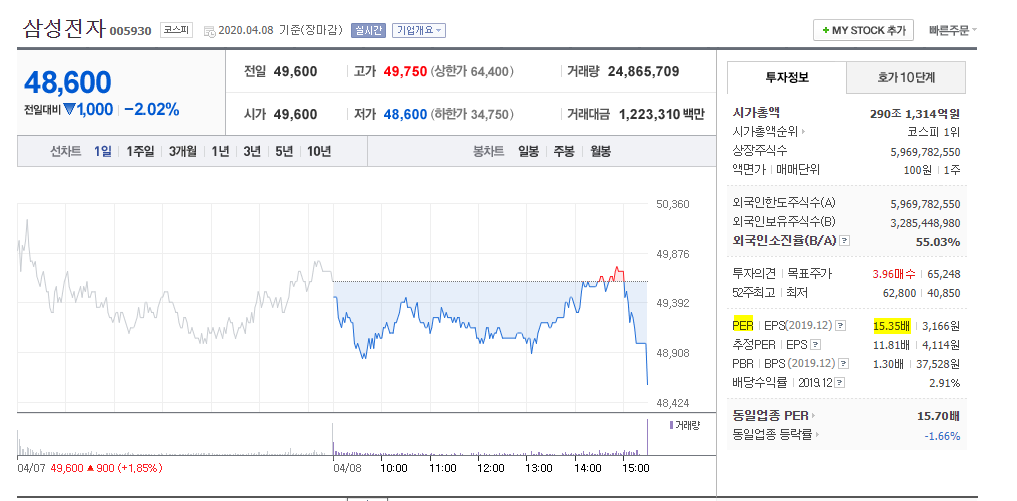Click 하한가 34,750 limit text
Image resolution: width=1017 pixels, height=501 pixels.
point(472,114)
